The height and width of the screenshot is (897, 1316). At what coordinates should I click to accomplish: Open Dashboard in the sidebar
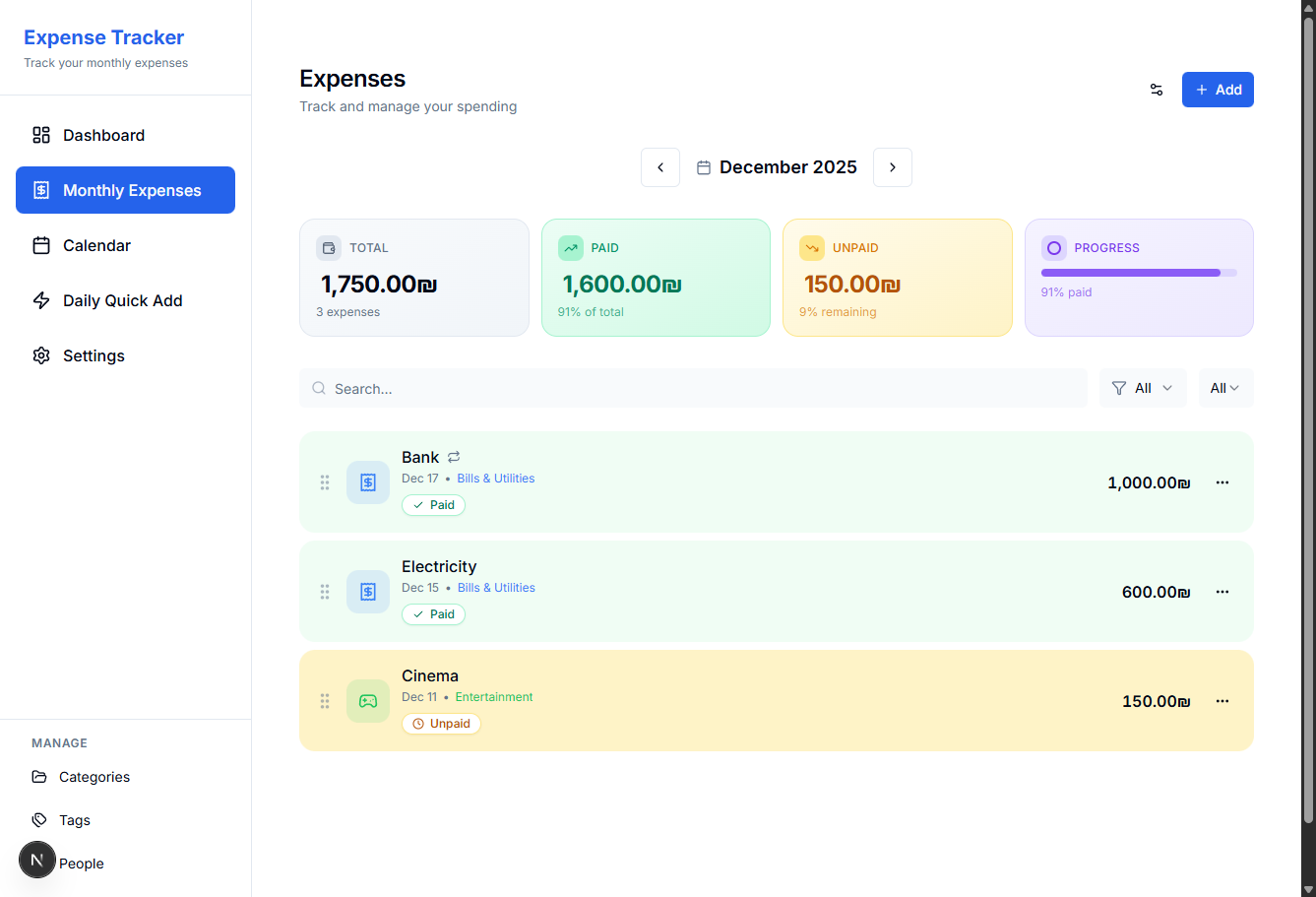103,135
